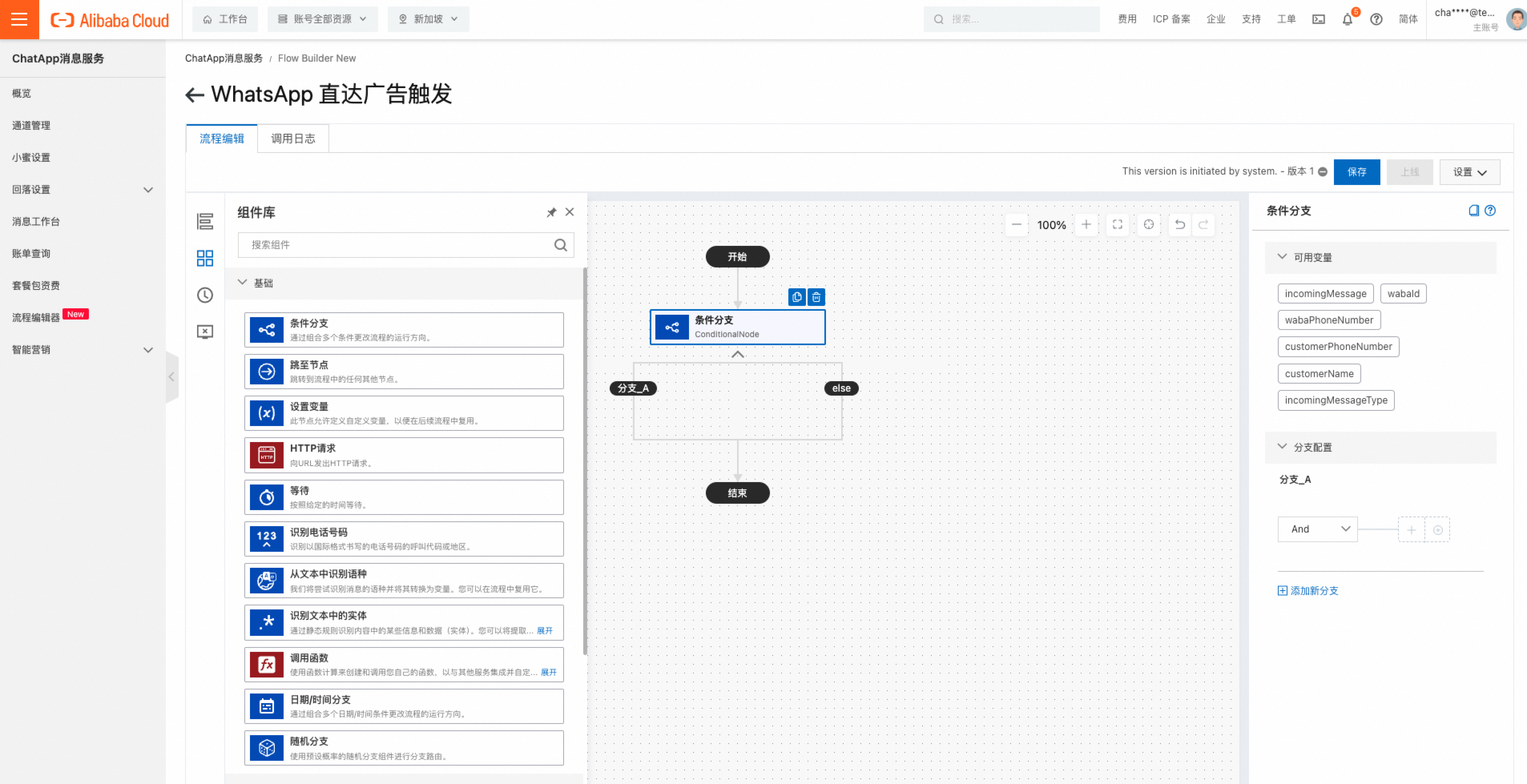Viewport: 1527px width, 784px height.
Task: Open the history clock icon
Action: (x=205, y=296)
